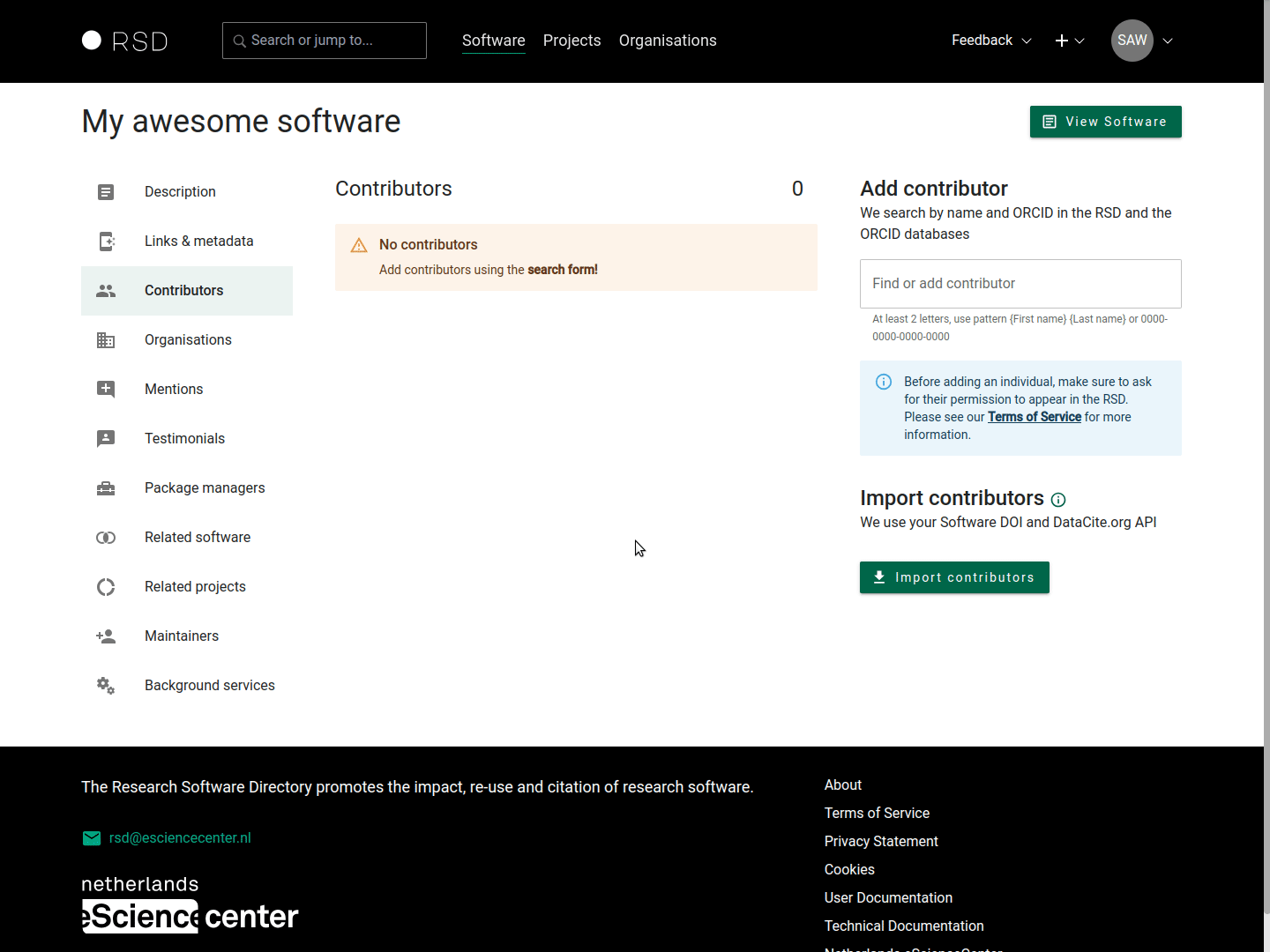Open Testimonials section in sidebar
1270x952 pixels.
184,439
